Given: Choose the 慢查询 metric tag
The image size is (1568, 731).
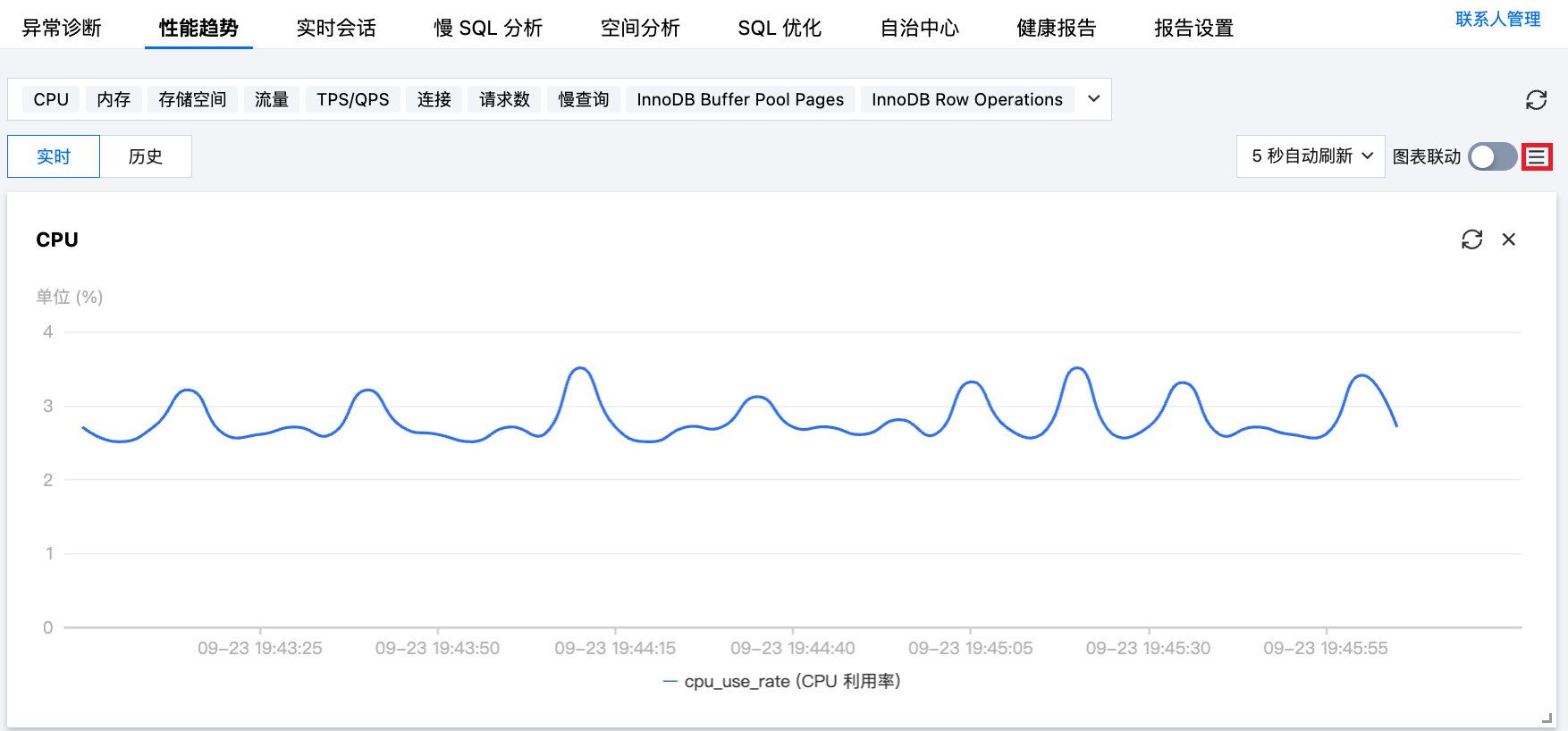Looking at the screenshot, I should click(584, 99).
